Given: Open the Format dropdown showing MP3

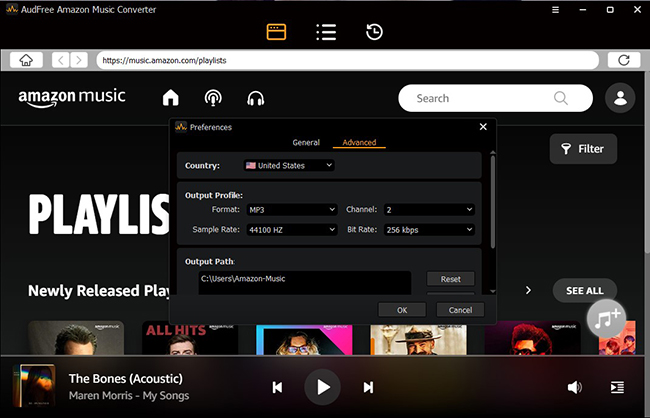Looking at the screenshot, I should [292, 209].
